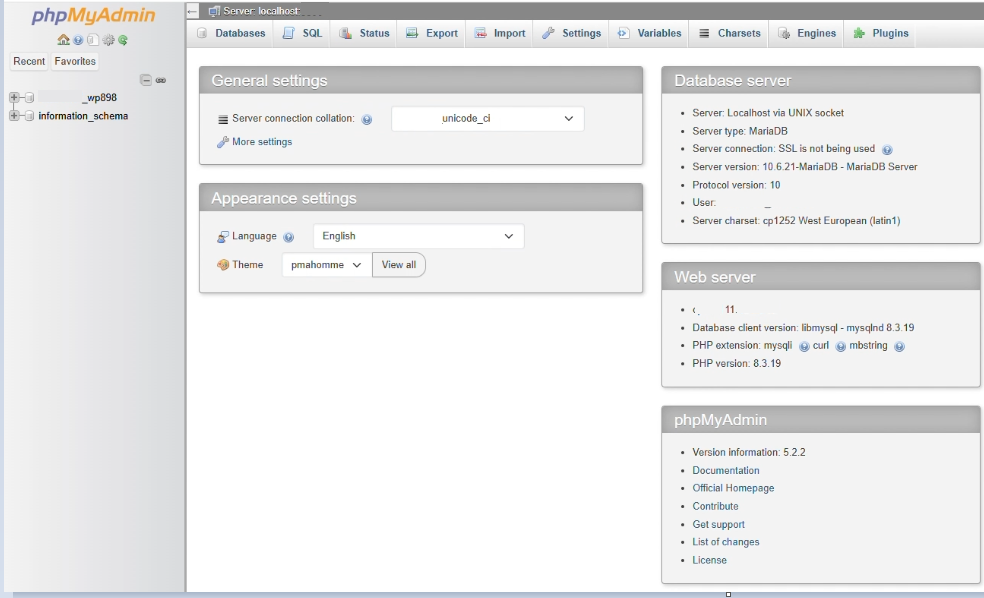Switch to the Favorites tab
Viewport: 984px width, 598px height.
(75, 60)
